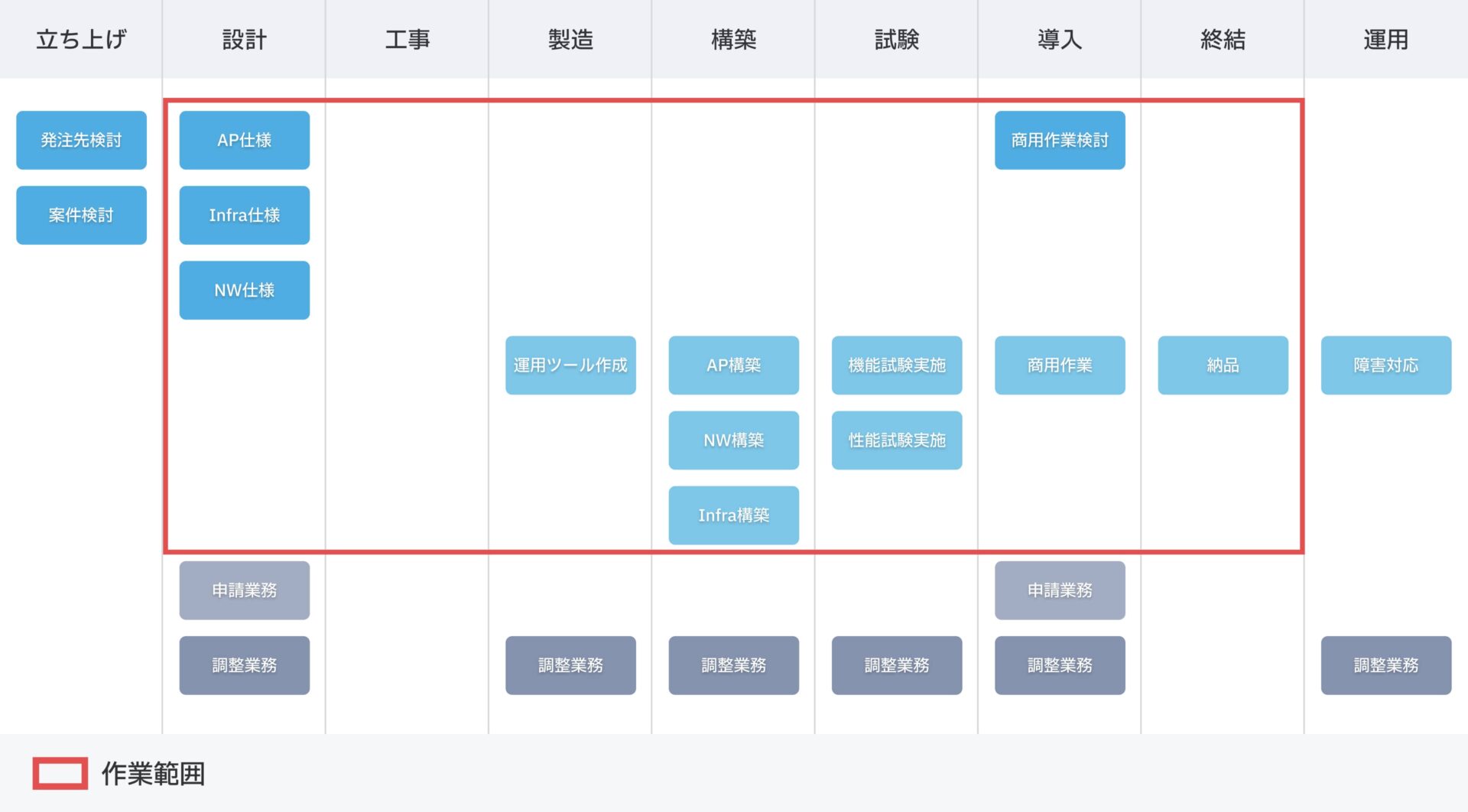This screenshot has height=812, width=1468.
Task: Open the AP仕様 card
Action: (245, 140)
